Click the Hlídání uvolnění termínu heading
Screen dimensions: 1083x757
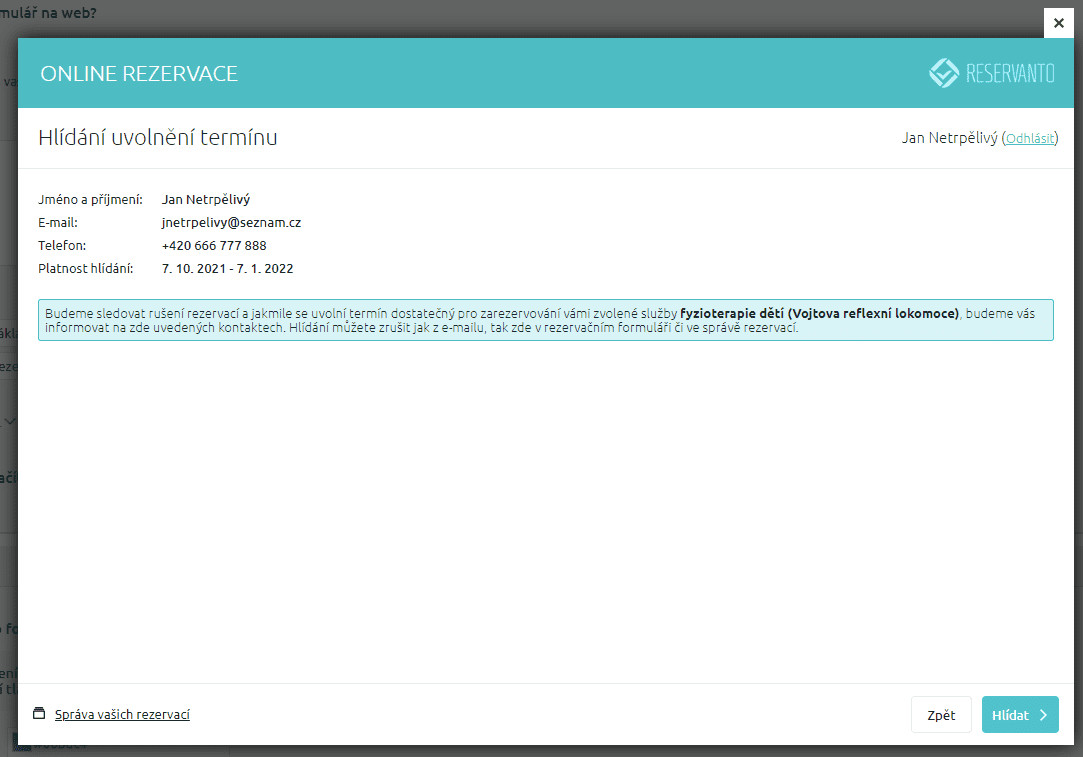(158, 138)
